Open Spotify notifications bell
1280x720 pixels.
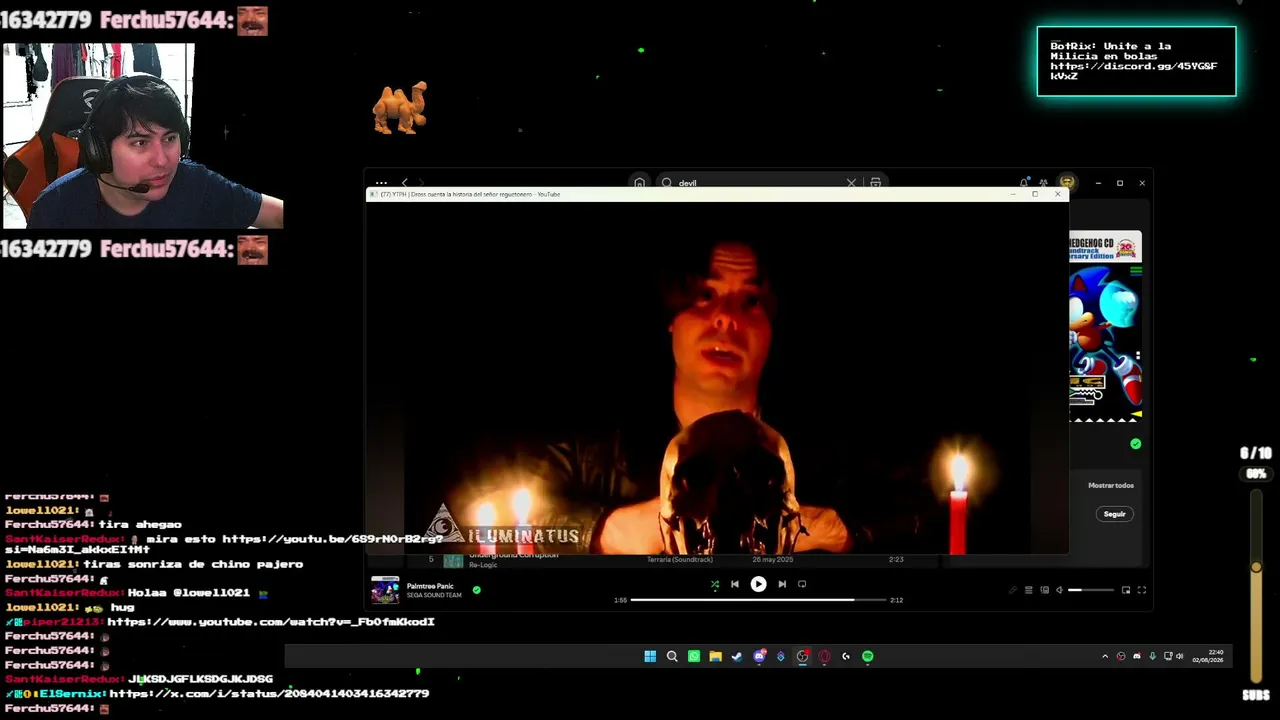click(x=1023, y=183)
